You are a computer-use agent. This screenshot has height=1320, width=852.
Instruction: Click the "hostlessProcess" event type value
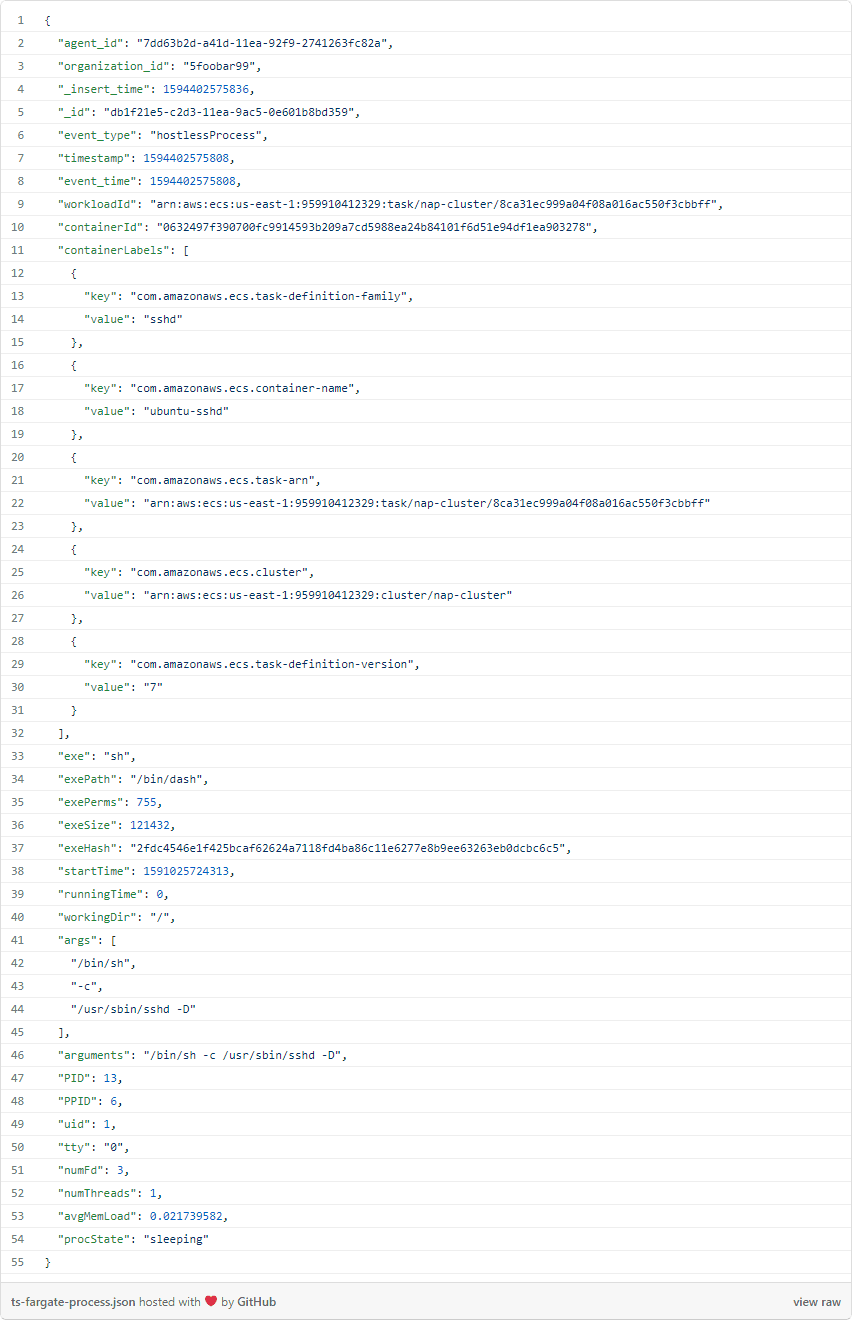(x=209, y=135)
